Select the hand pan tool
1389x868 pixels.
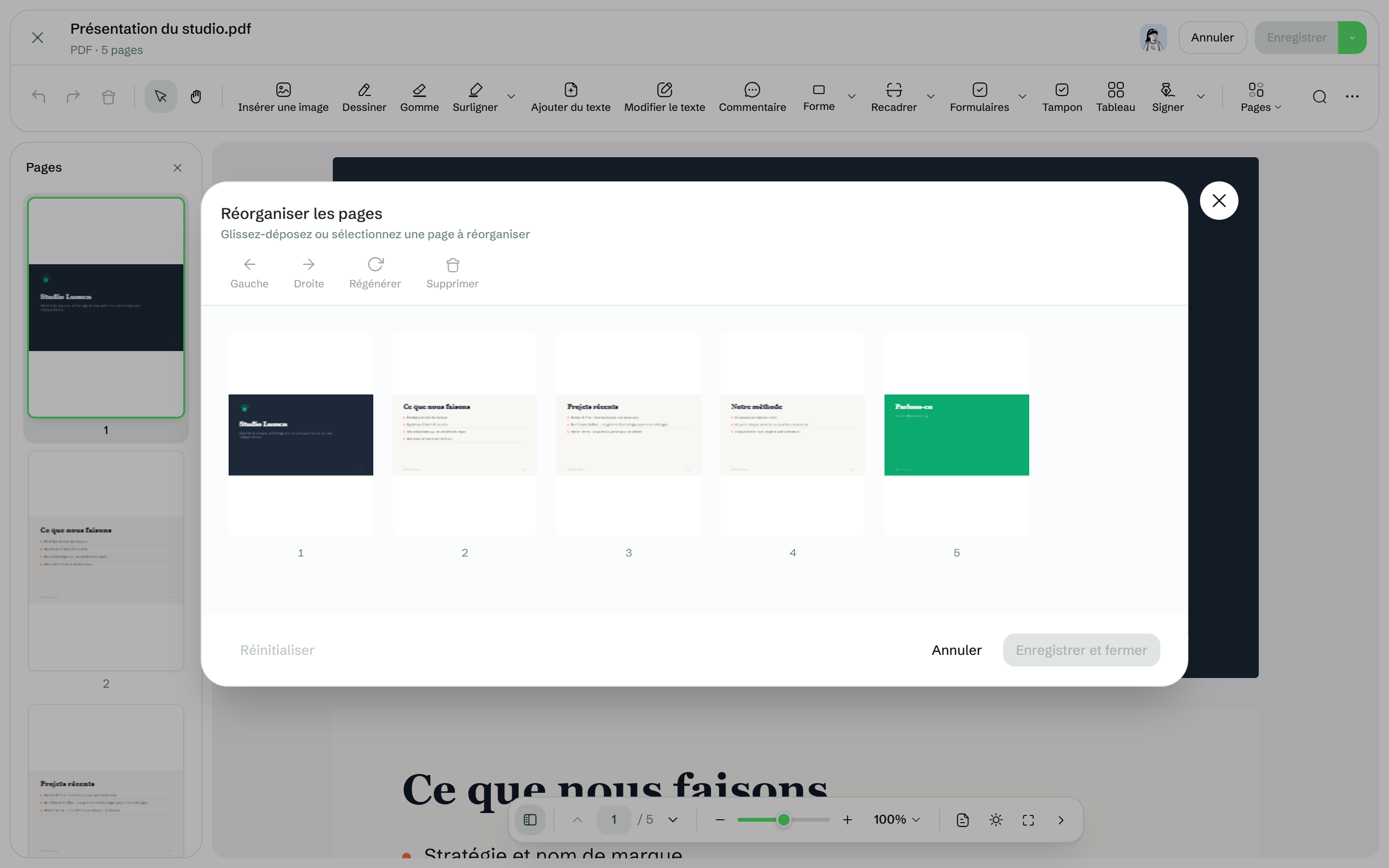(196, 96)
